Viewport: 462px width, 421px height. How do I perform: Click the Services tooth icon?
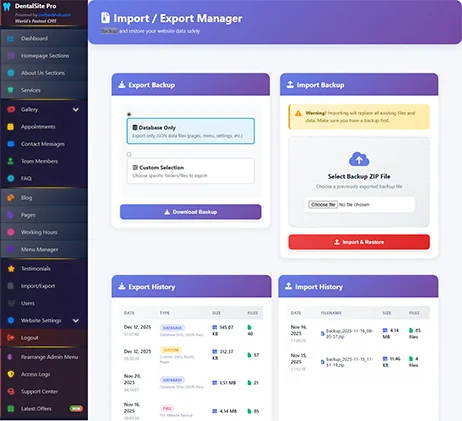pos(11,90)
